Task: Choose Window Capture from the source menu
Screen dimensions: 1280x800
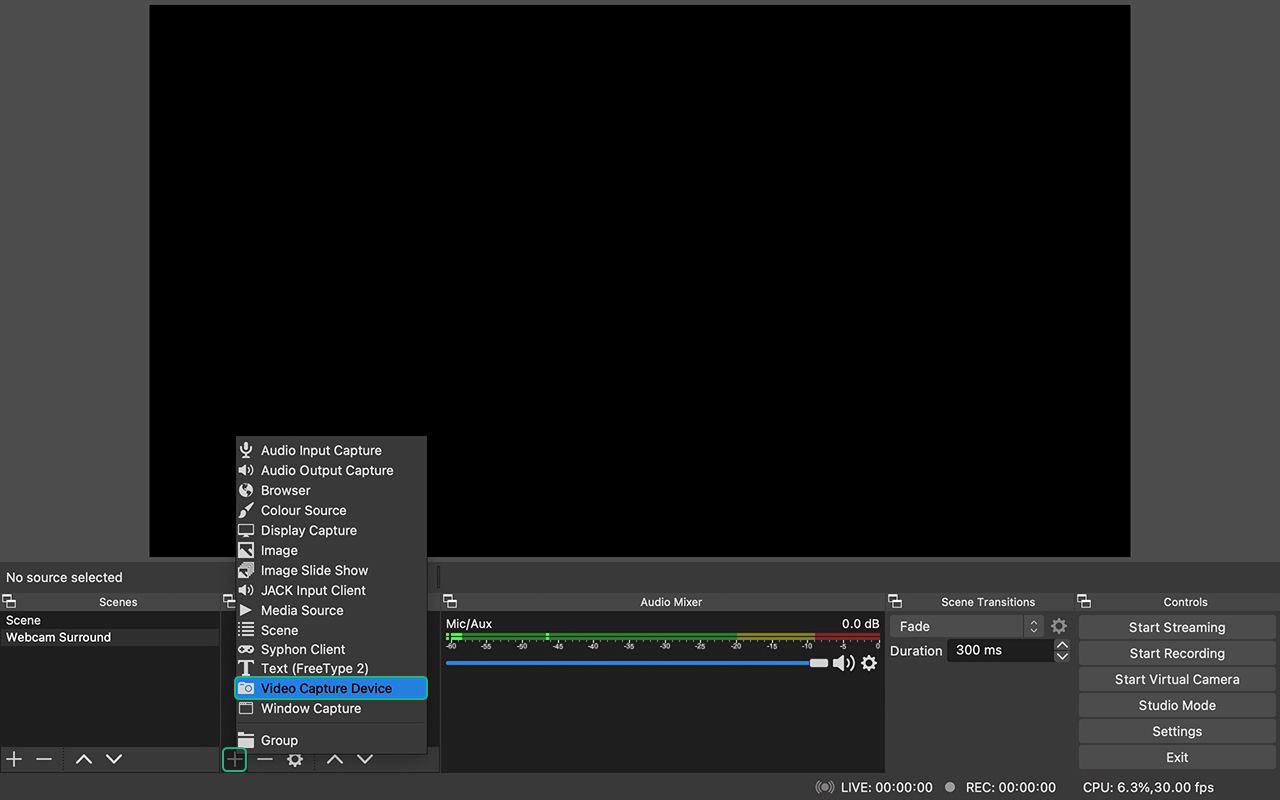Action: tap(331, 708)
